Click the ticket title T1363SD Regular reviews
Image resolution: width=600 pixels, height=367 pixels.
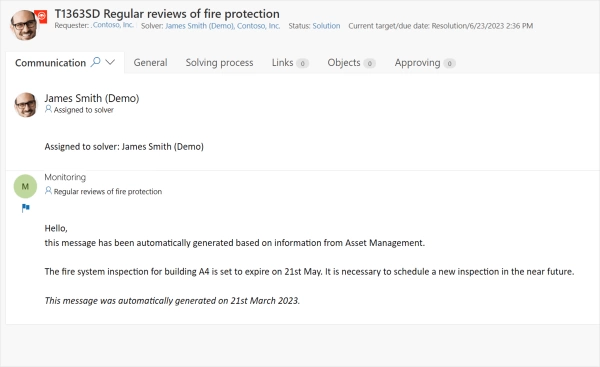(167, 14)
